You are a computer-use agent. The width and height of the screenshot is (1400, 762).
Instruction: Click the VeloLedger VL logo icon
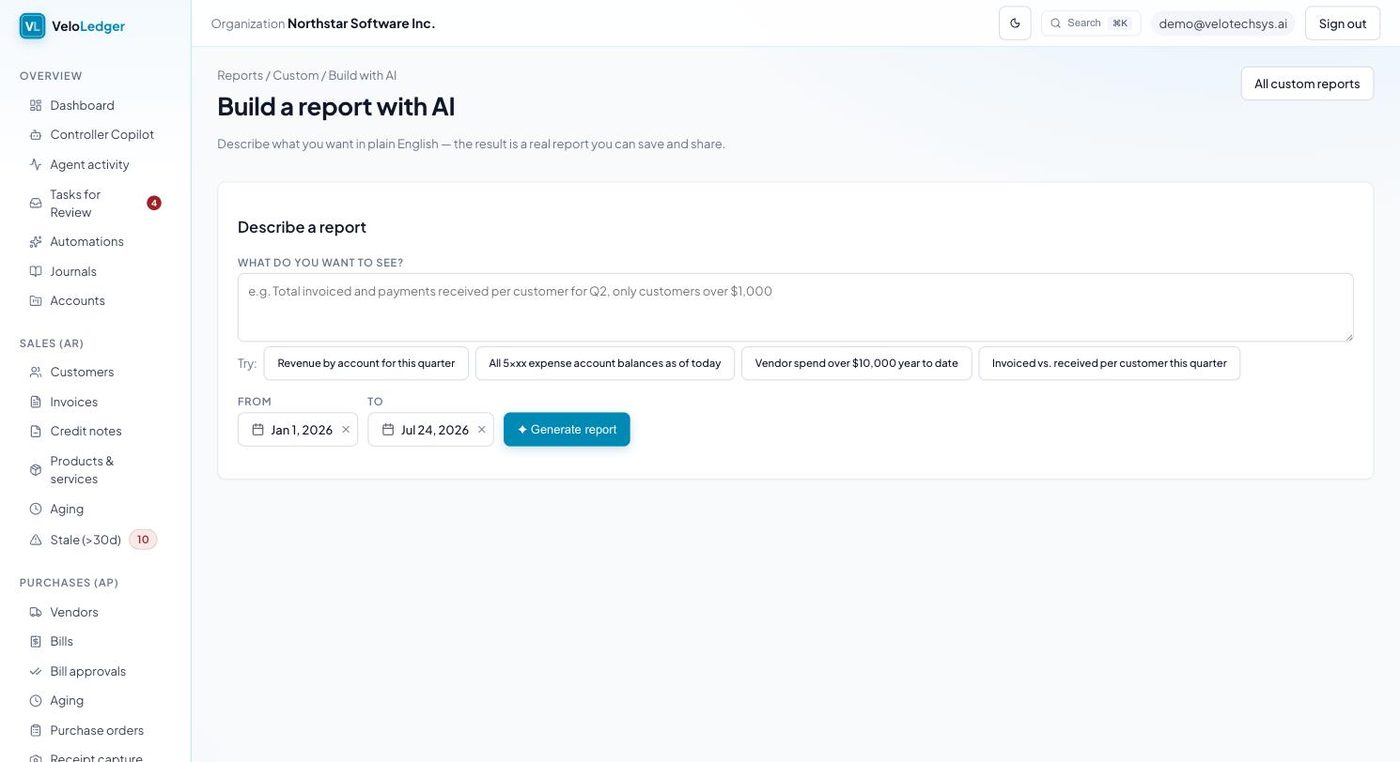[32, 26]
